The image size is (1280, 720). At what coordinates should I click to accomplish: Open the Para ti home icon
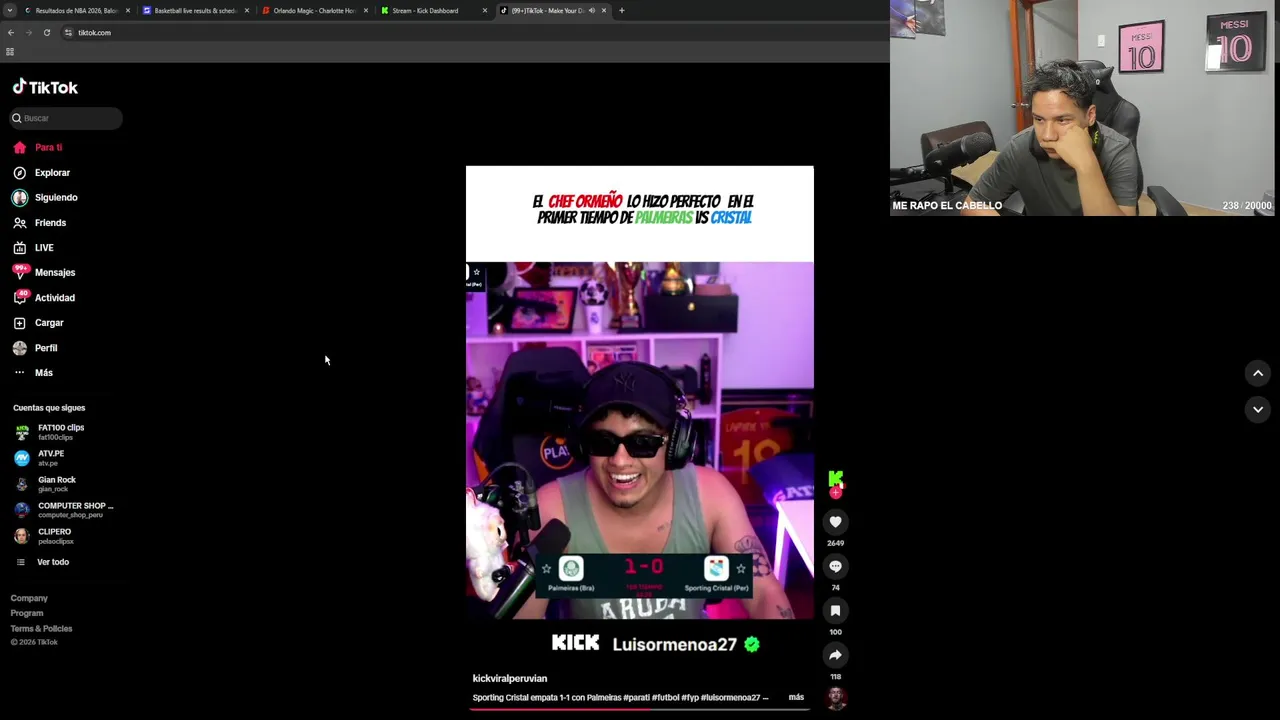tap(19, 147)
